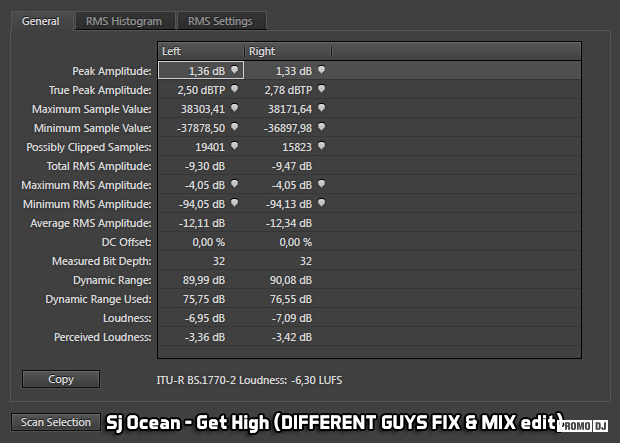Jump to left channel Peak Amplitude location
The width and height of the screenshot is (620, 443).
234,70
